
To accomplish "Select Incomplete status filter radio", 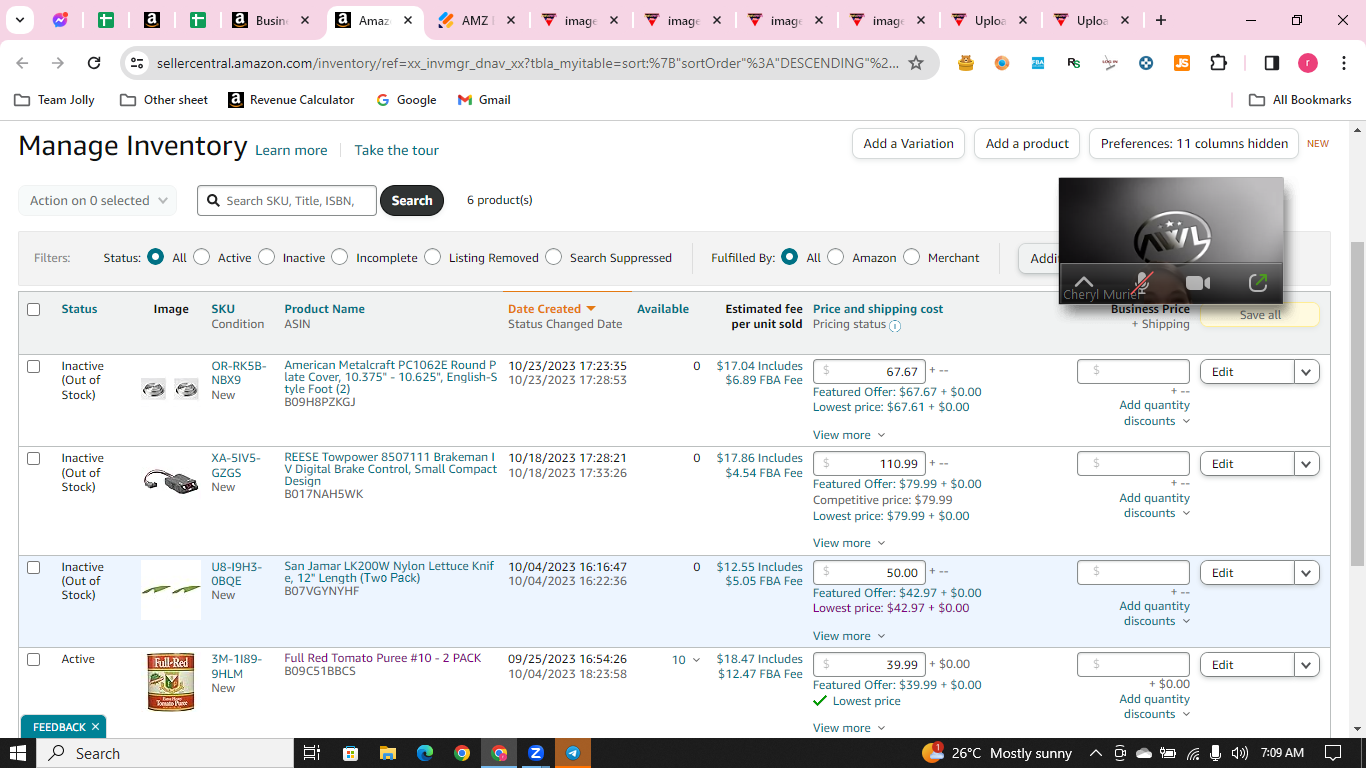I will [x=340, y=257].
